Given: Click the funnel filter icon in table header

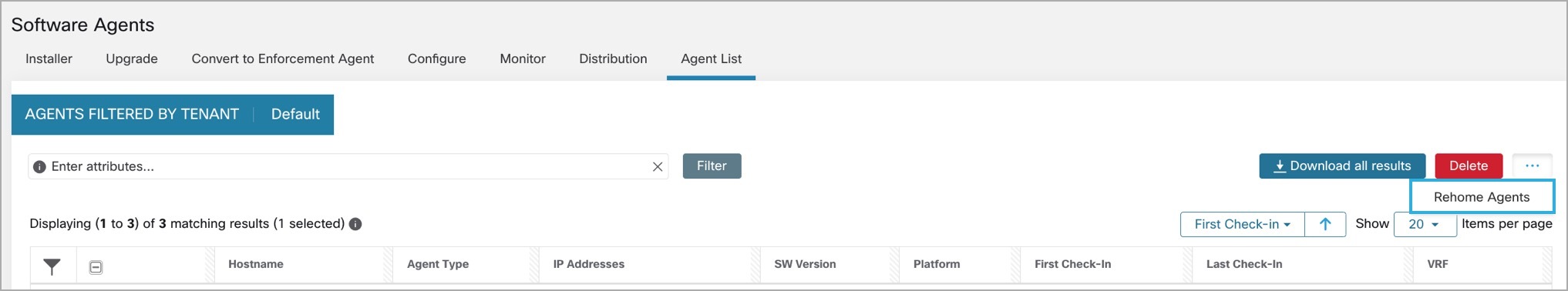Looking at the screenshot, I should pos(52,266).
